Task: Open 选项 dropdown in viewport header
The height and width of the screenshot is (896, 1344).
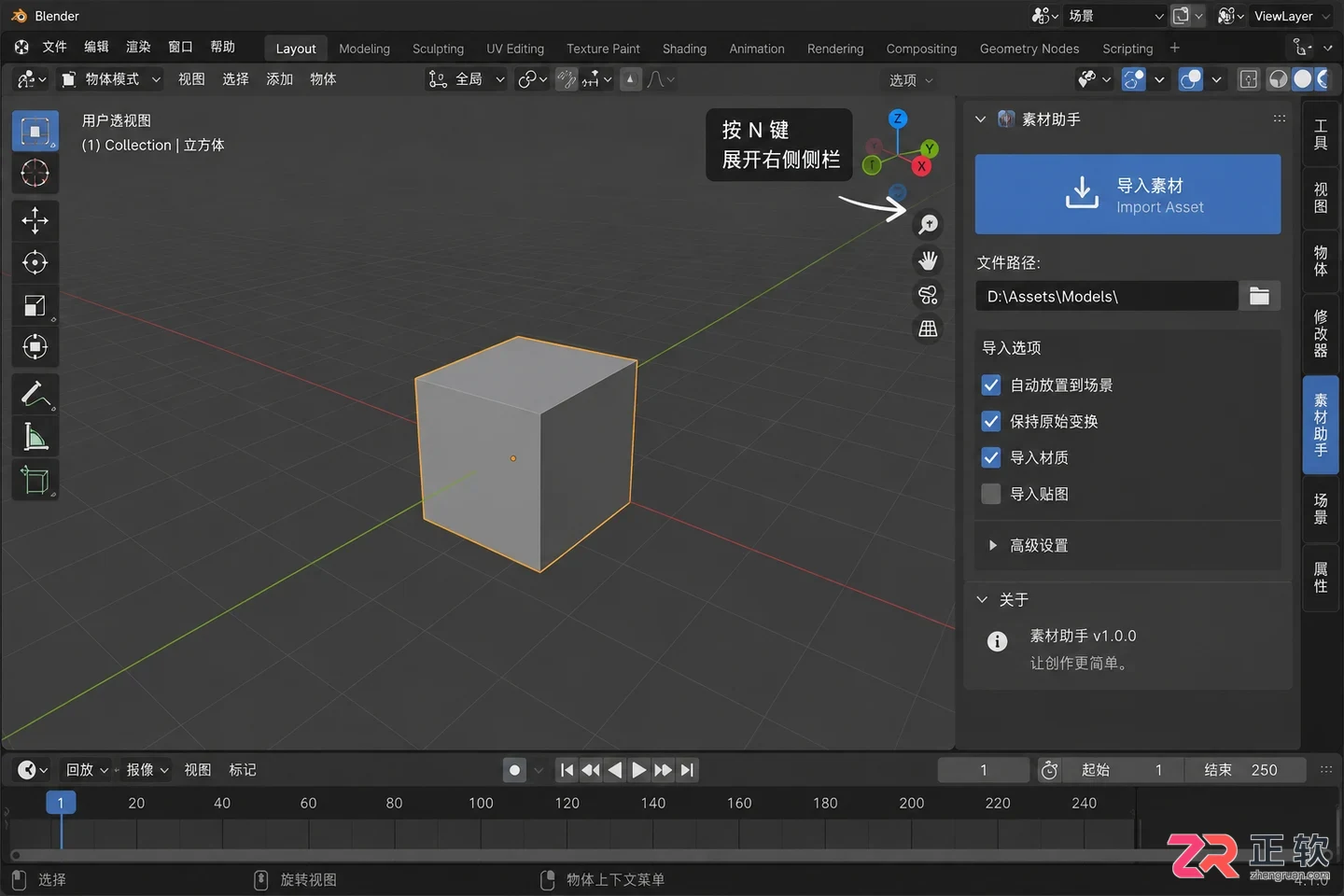Action: pos(911,80)
